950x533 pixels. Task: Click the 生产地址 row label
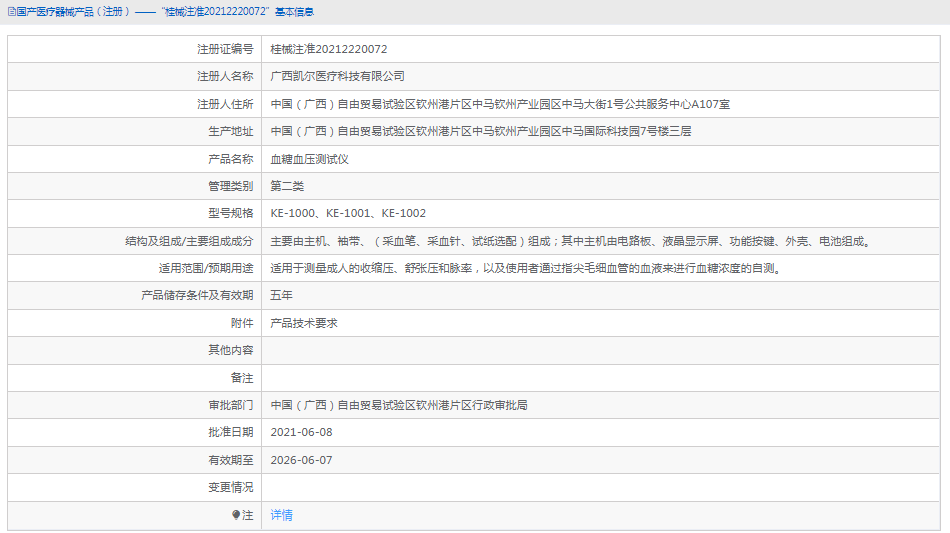[x=230, y=131]
